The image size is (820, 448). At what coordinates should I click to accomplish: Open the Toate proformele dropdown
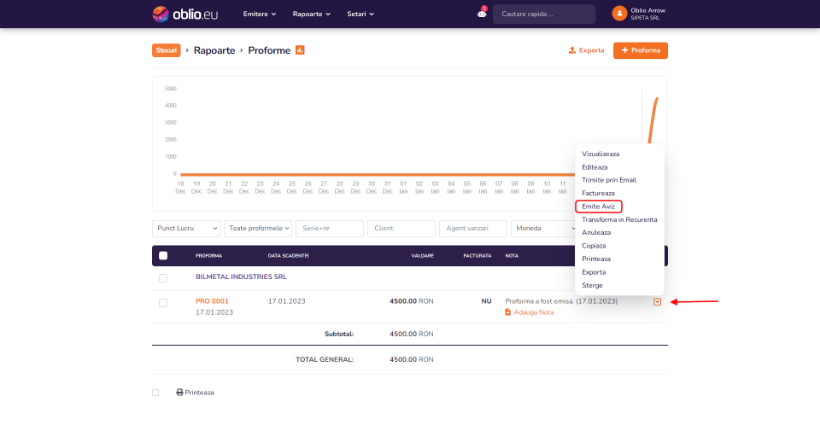pos(258,228)
